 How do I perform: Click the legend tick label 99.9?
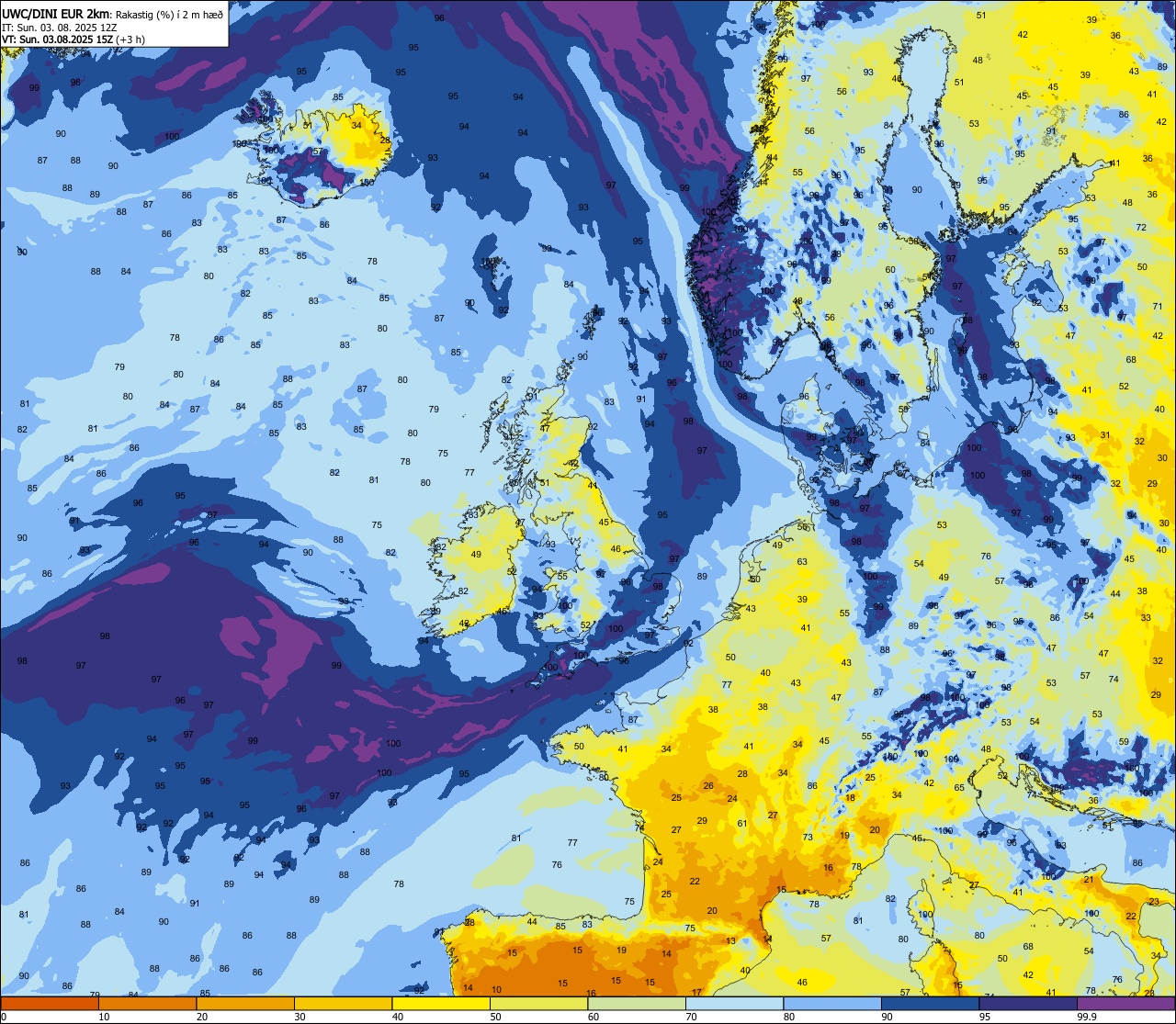pyautogui.click(x=1087, y=1017)
